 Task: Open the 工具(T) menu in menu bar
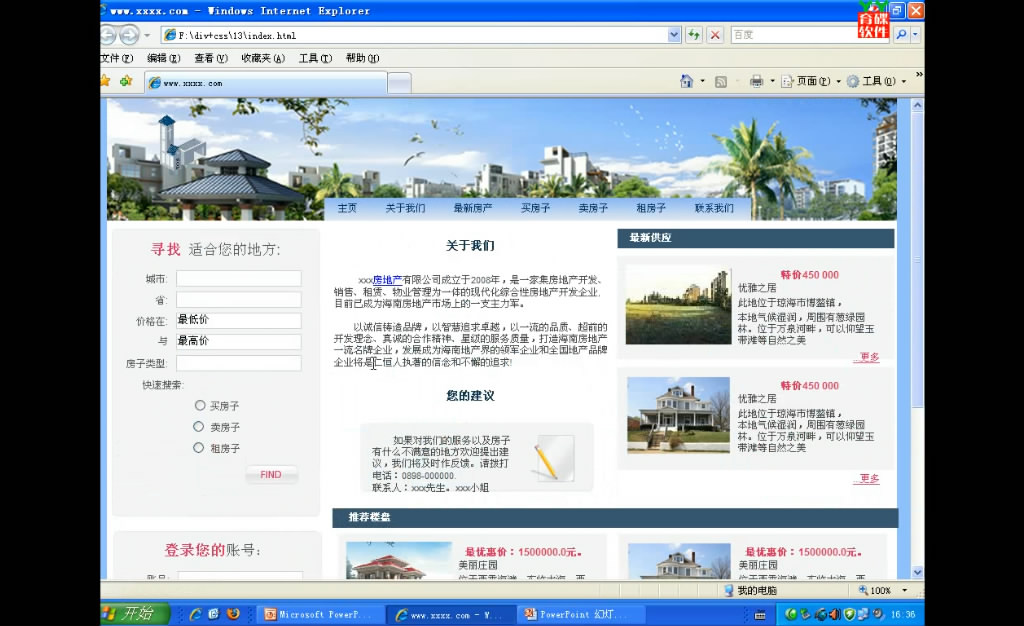point(315,58)
